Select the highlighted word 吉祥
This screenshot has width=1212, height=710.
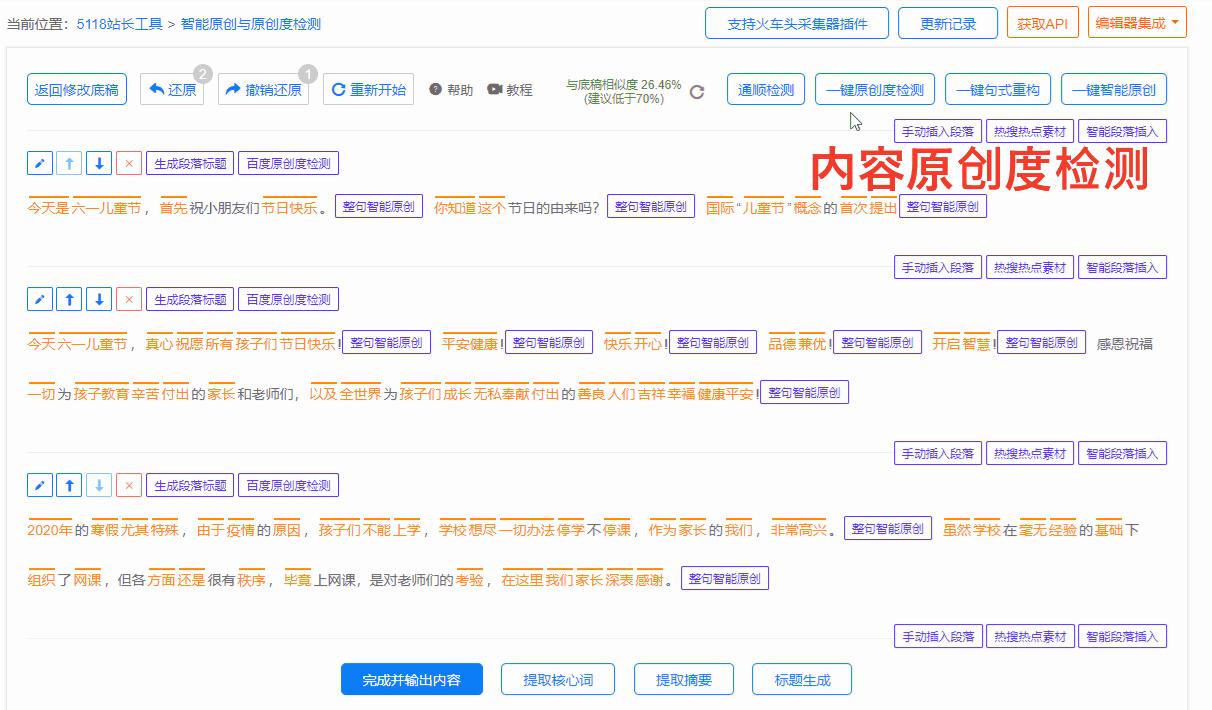point(651,394)
